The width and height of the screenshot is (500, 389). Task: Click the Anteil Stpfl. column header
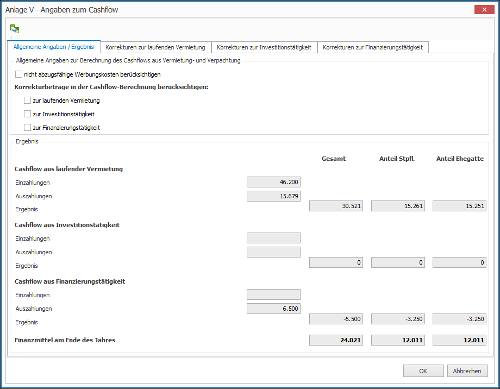click(397, 159)
